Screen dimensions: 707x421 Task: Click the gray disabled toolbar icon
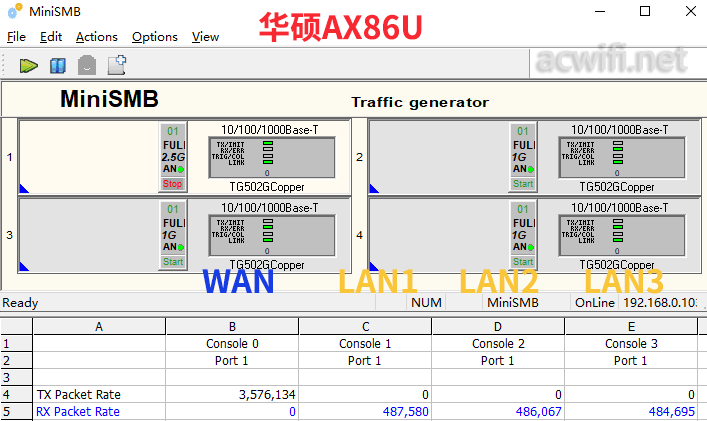pos(87,66)
